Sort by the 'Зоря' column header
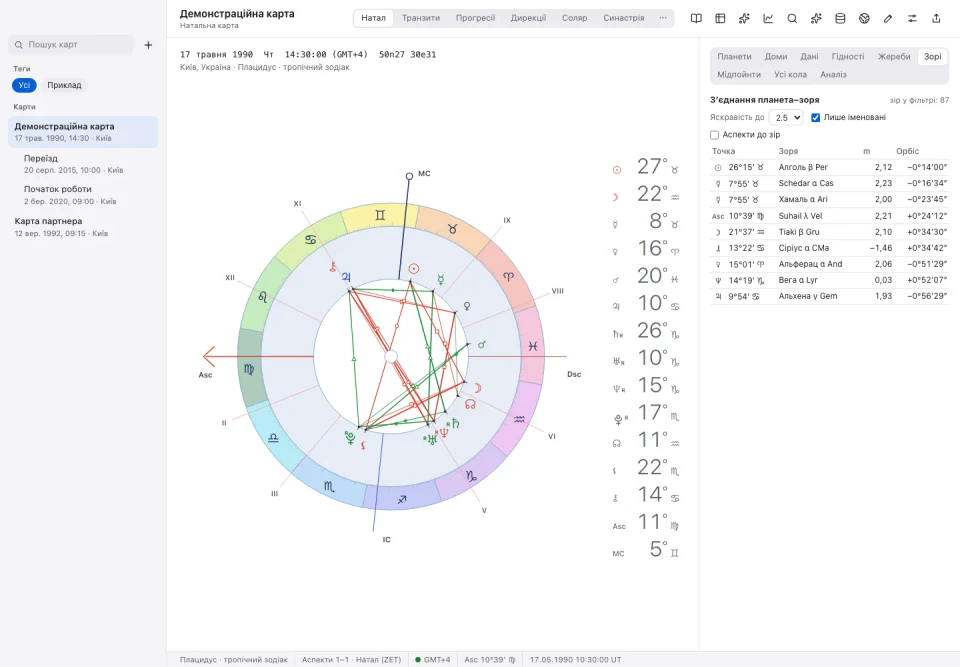Screen dimensions: 960x667 pos(788,151)
